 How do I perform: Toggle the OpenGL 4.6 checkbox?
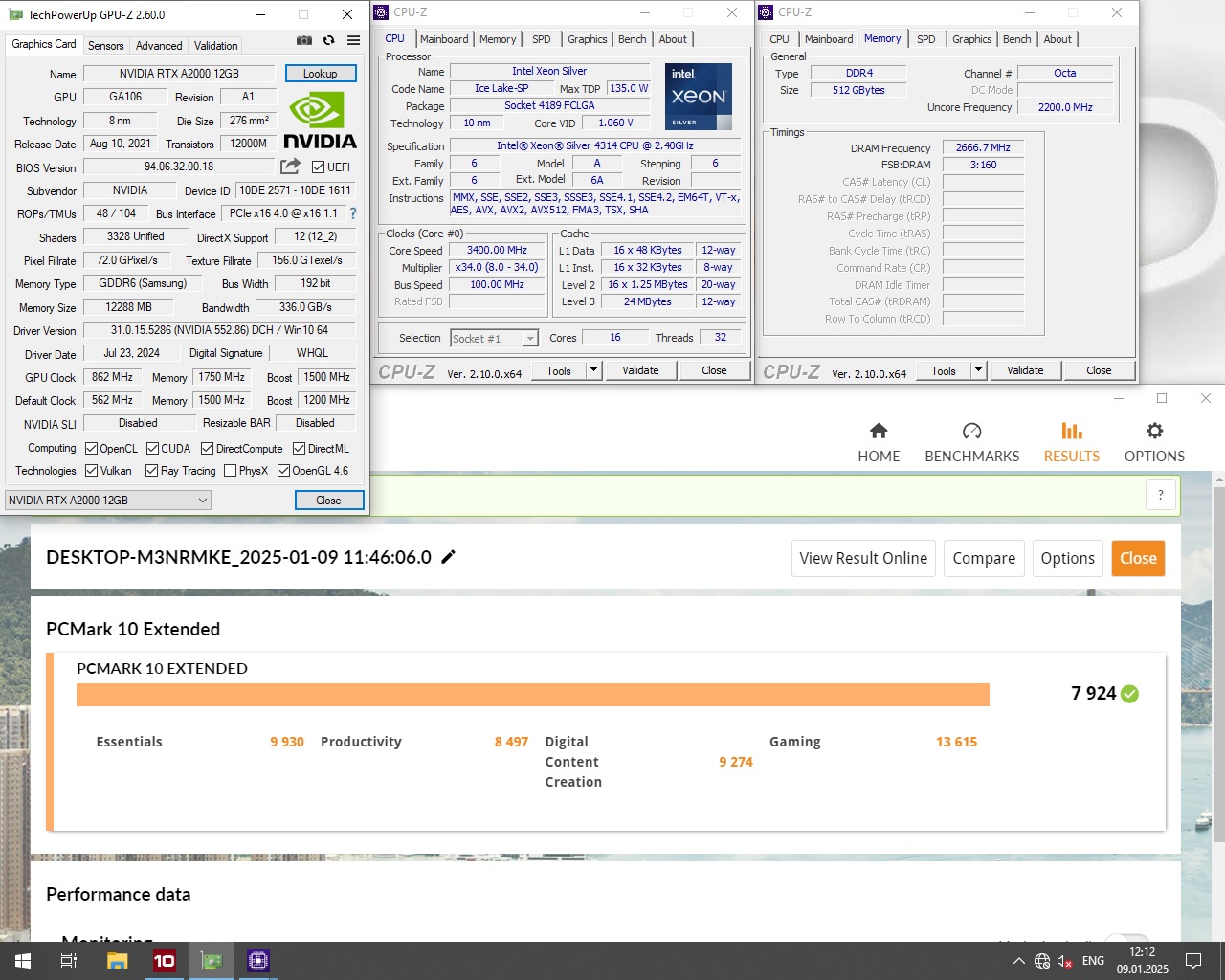click(x=283, y=470)
